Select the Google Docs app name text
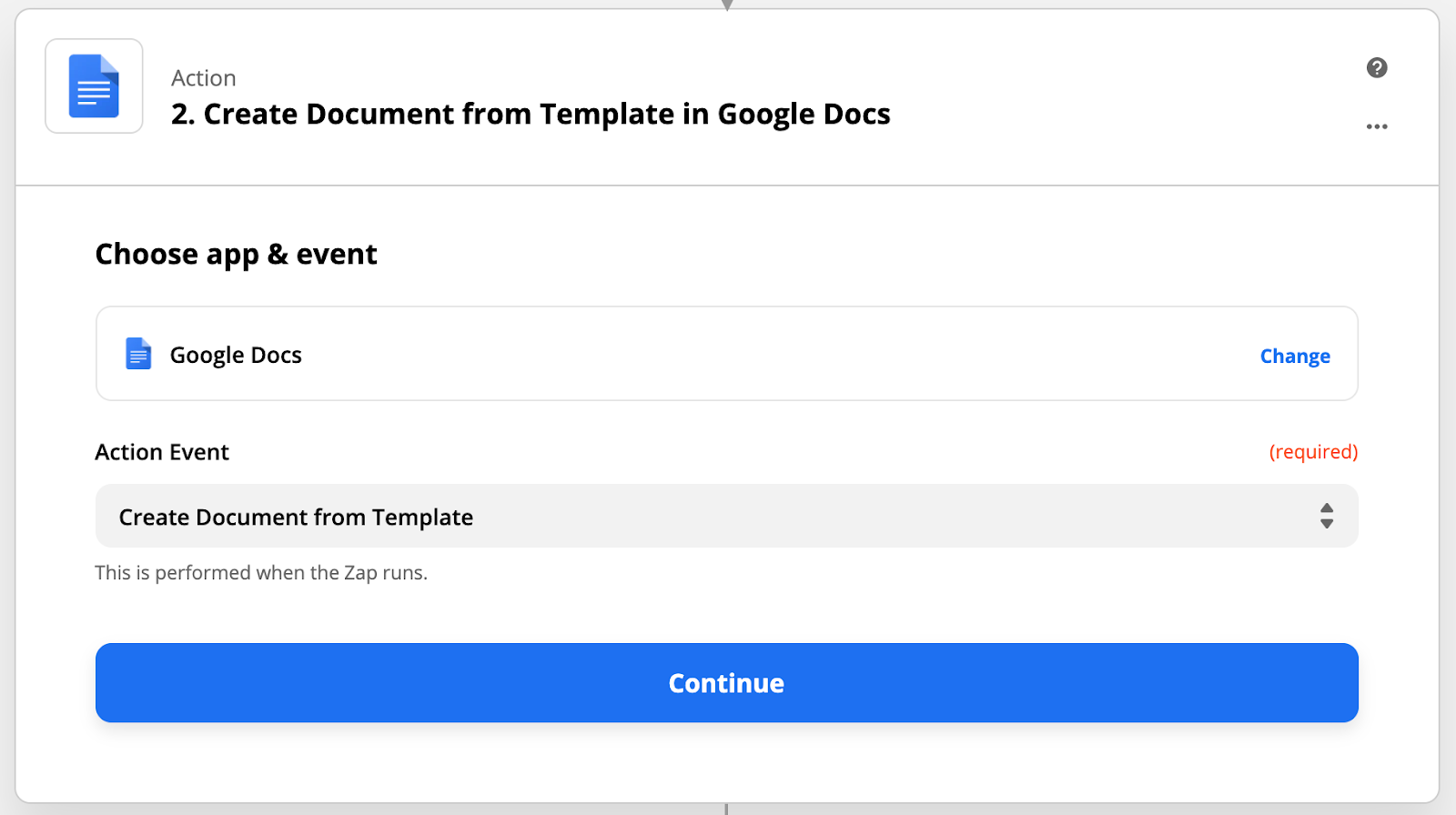 click(236, 355)
